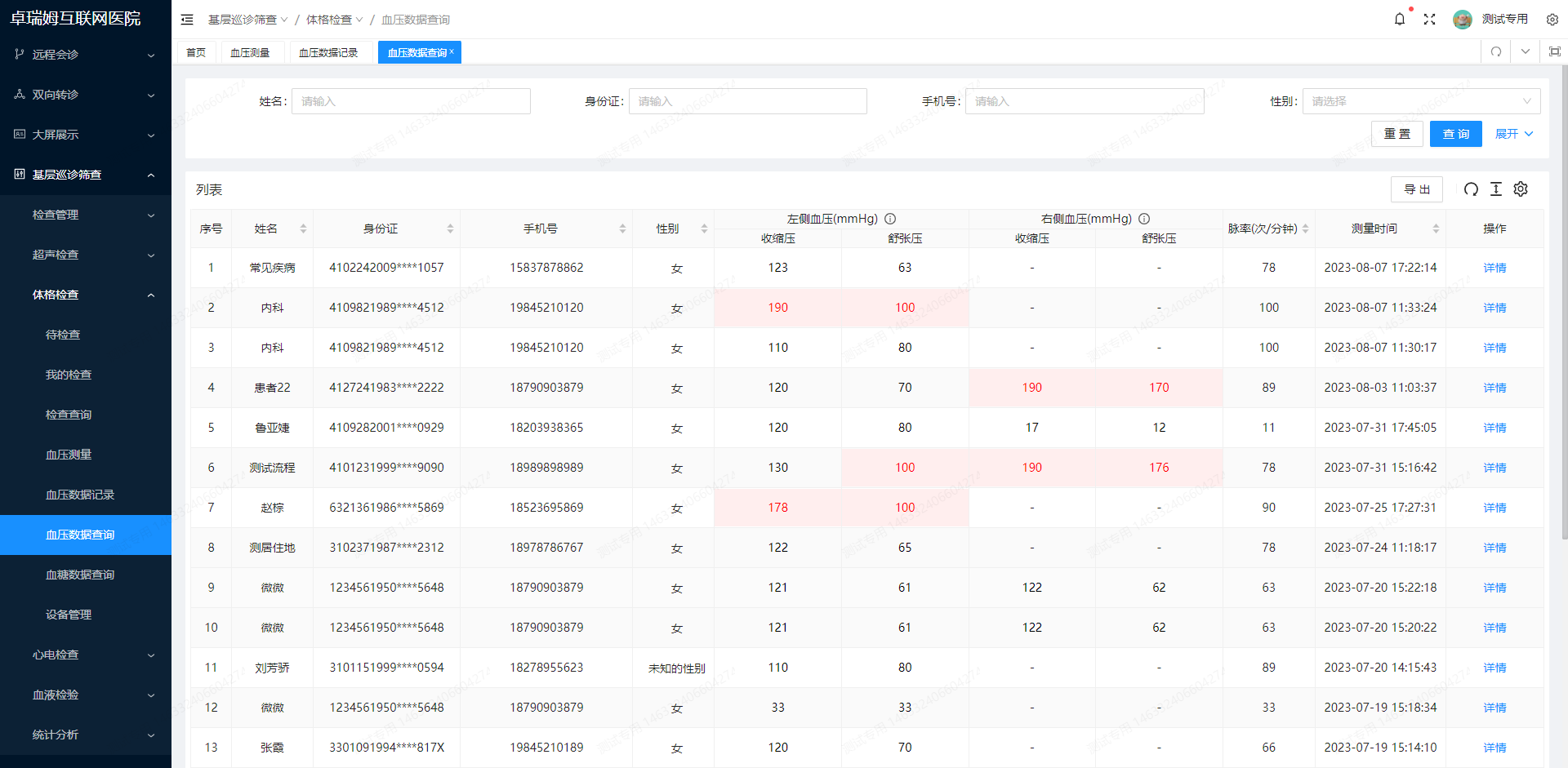Open 性别 select dropdown
This screenshot has height=768, width=1568.
coord(1421,101)
